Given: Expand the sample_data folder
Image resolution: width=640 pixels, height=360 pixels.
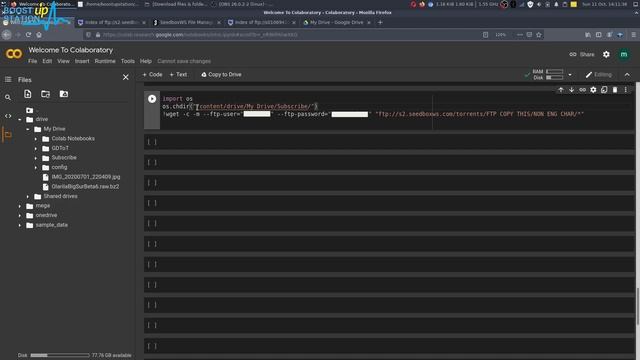Looking at the screenshot, I should coord(20,225).
